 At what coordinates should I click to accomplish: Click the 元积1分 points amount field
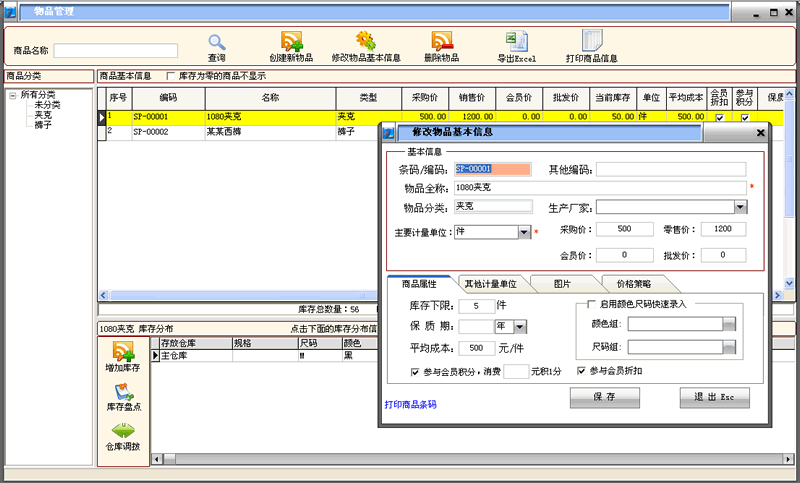tap(516, 371)
